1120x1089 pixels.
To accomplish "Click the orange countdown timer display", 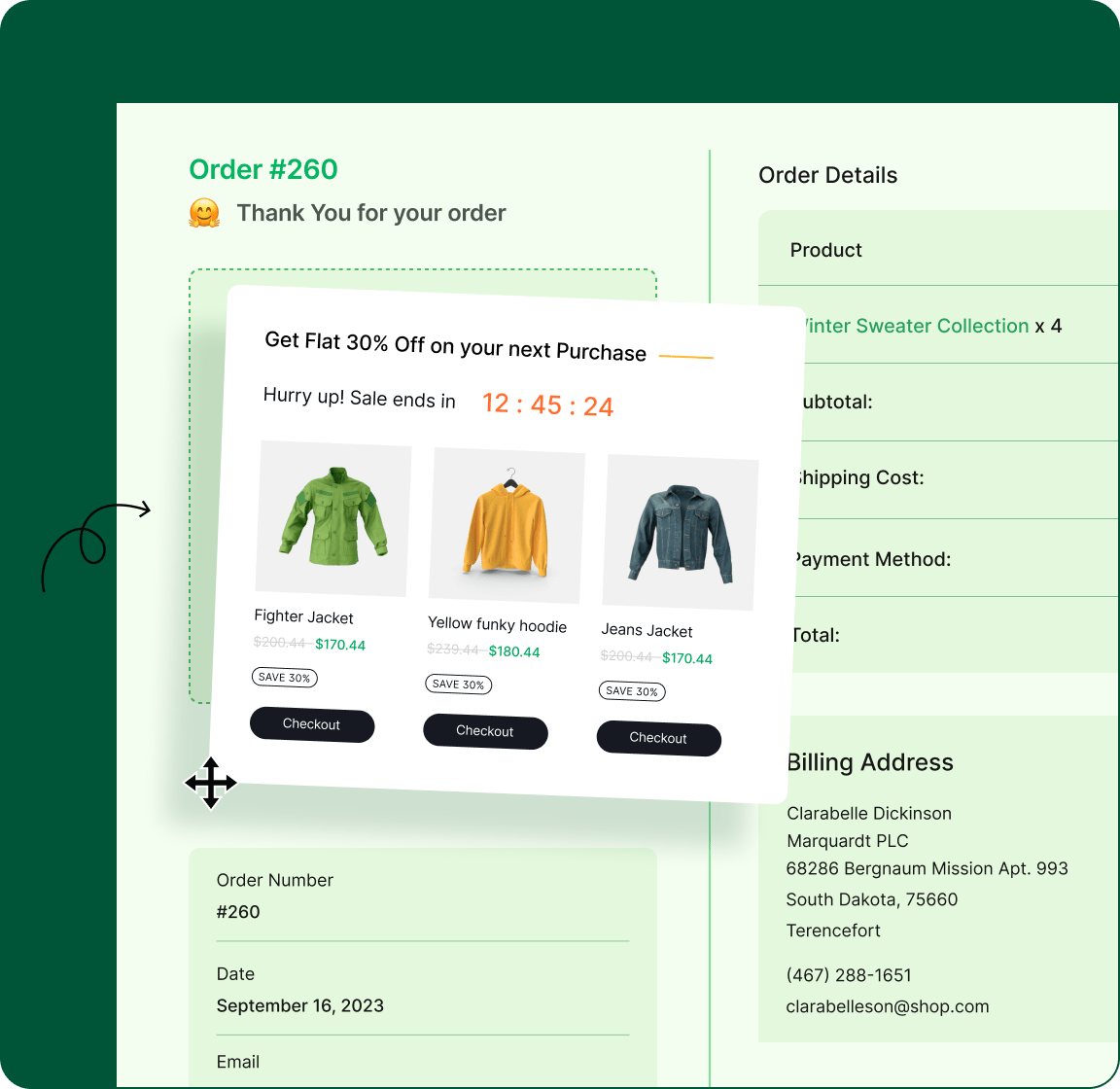I will click(x=547, y=404).
